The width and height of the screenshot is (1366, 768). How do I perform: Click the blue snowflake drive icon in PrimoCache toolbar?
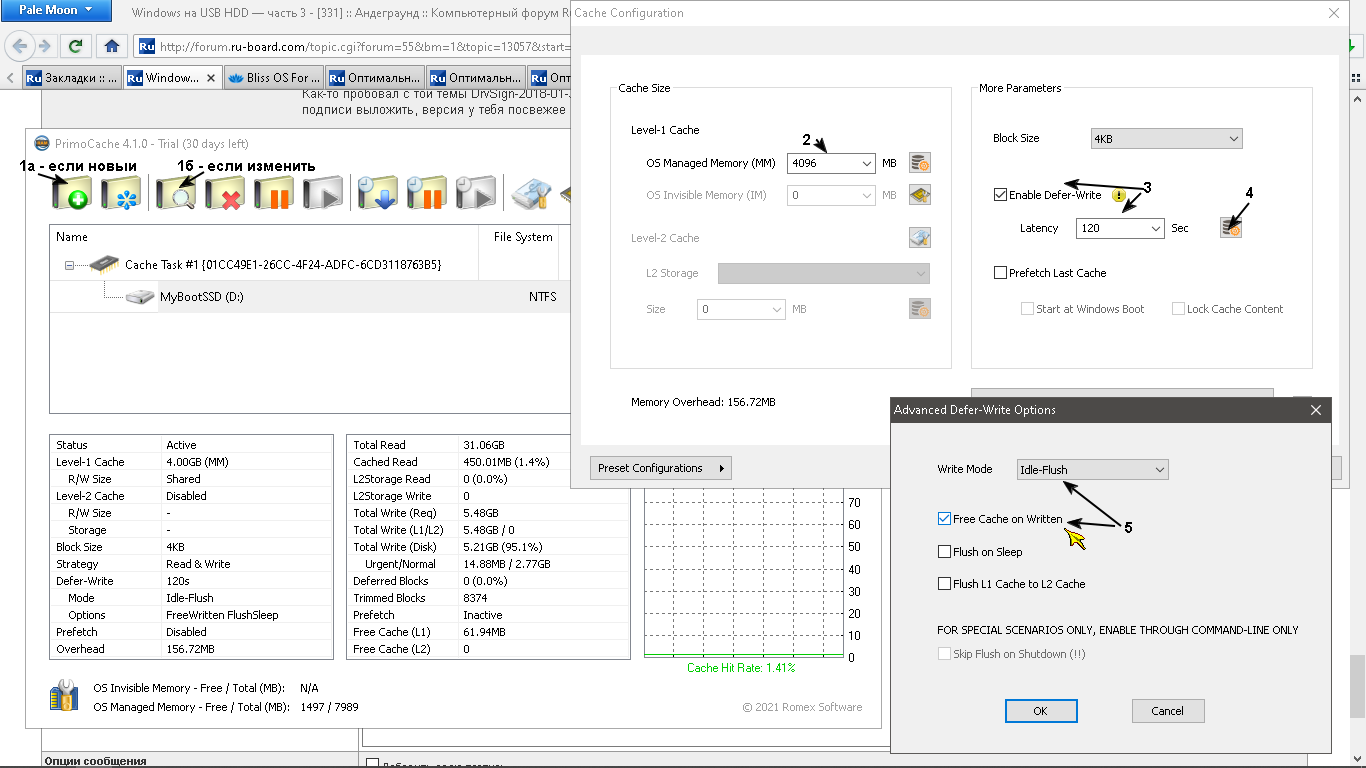[x=122, y=192]
